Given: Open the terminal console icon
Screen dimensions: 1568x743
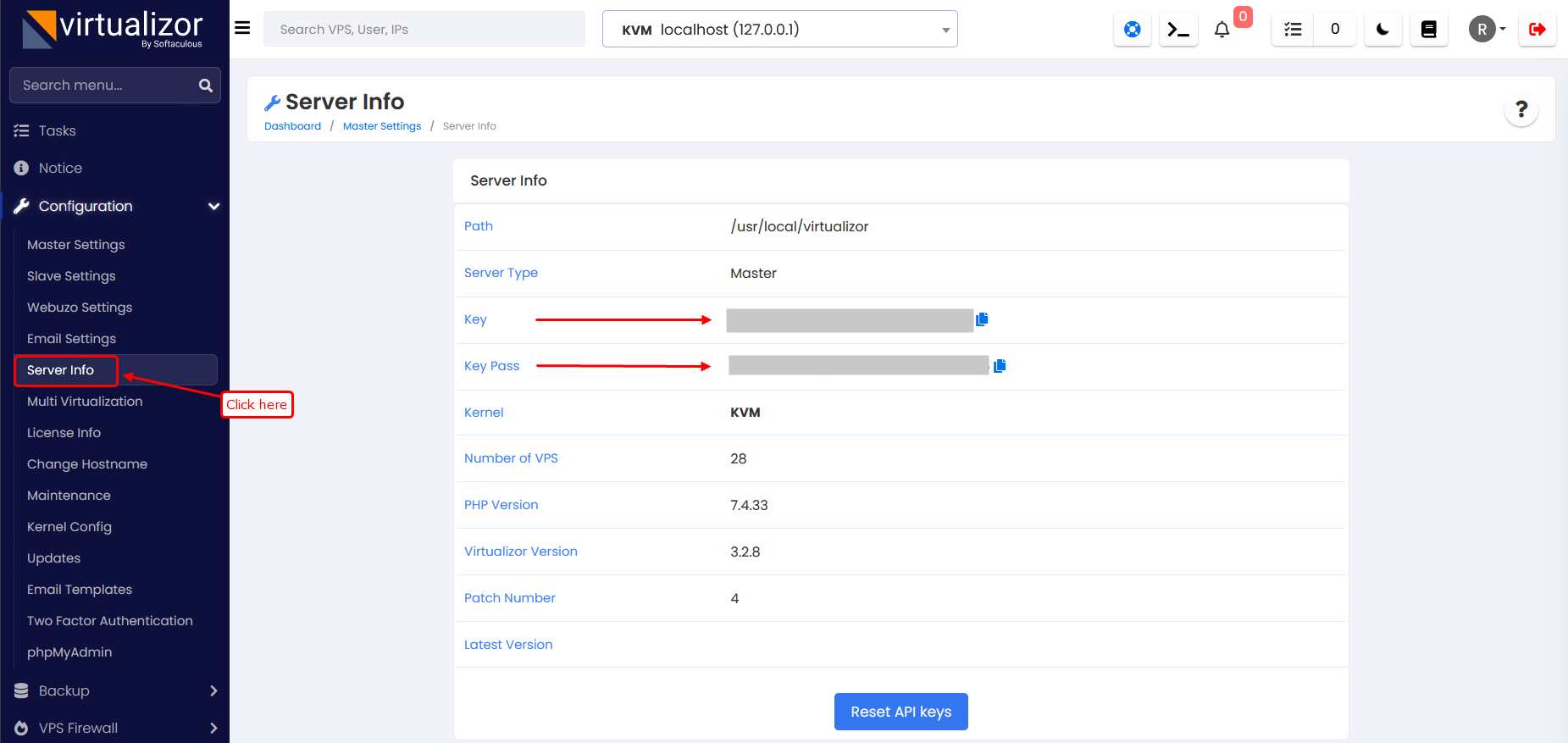Looking at the screenshot, I should tap(1177, 30).
